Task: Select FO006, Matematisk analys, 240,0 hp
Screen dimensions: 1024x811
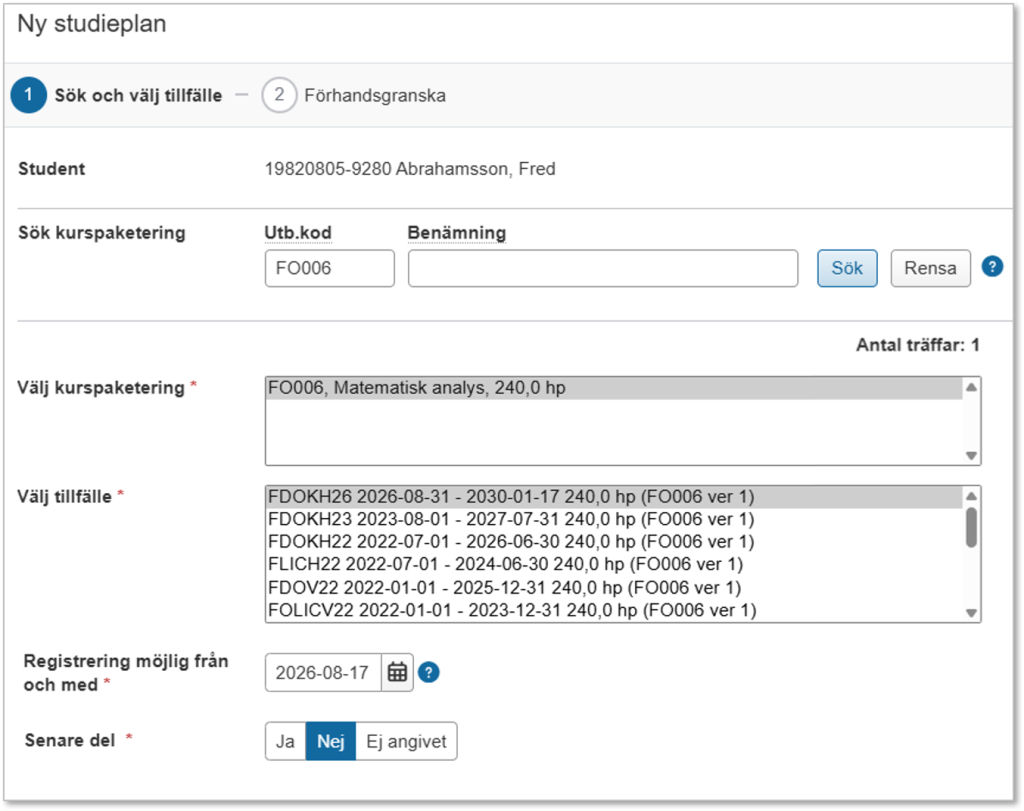Action: (614, 388)
